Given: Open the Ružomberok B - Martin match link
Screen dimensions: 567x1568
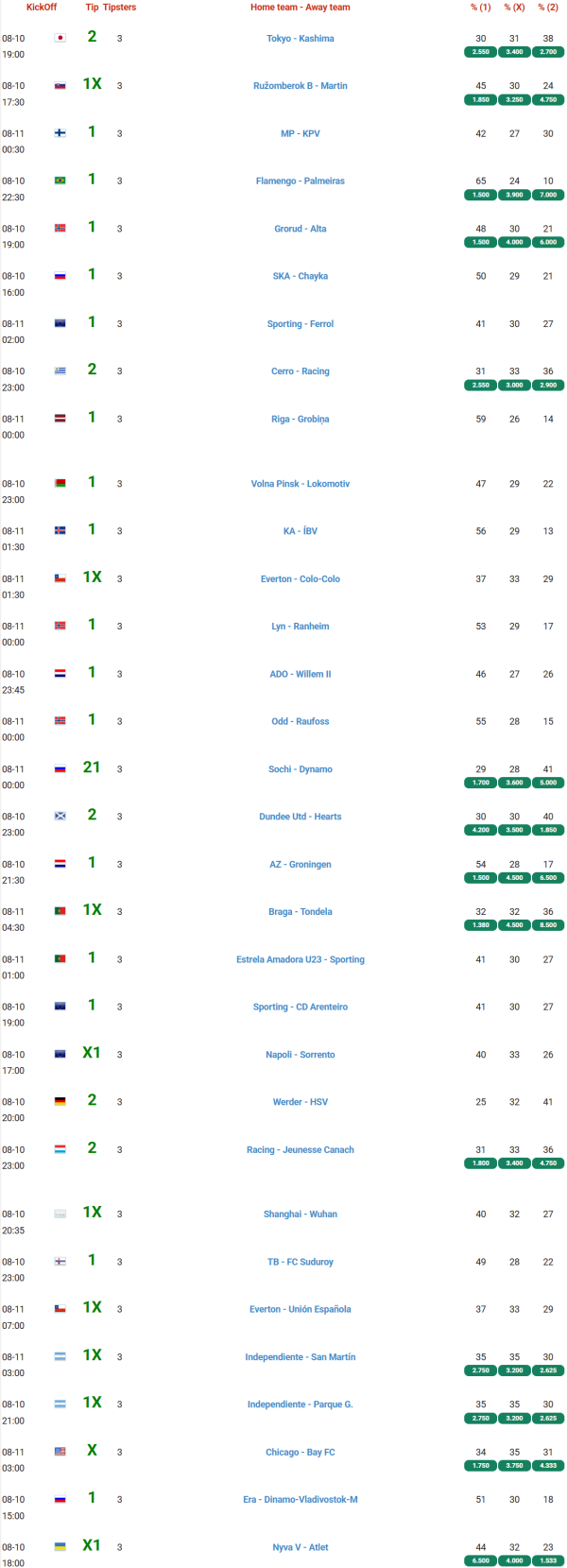Looking at the screenshot, I should point(300,86).
